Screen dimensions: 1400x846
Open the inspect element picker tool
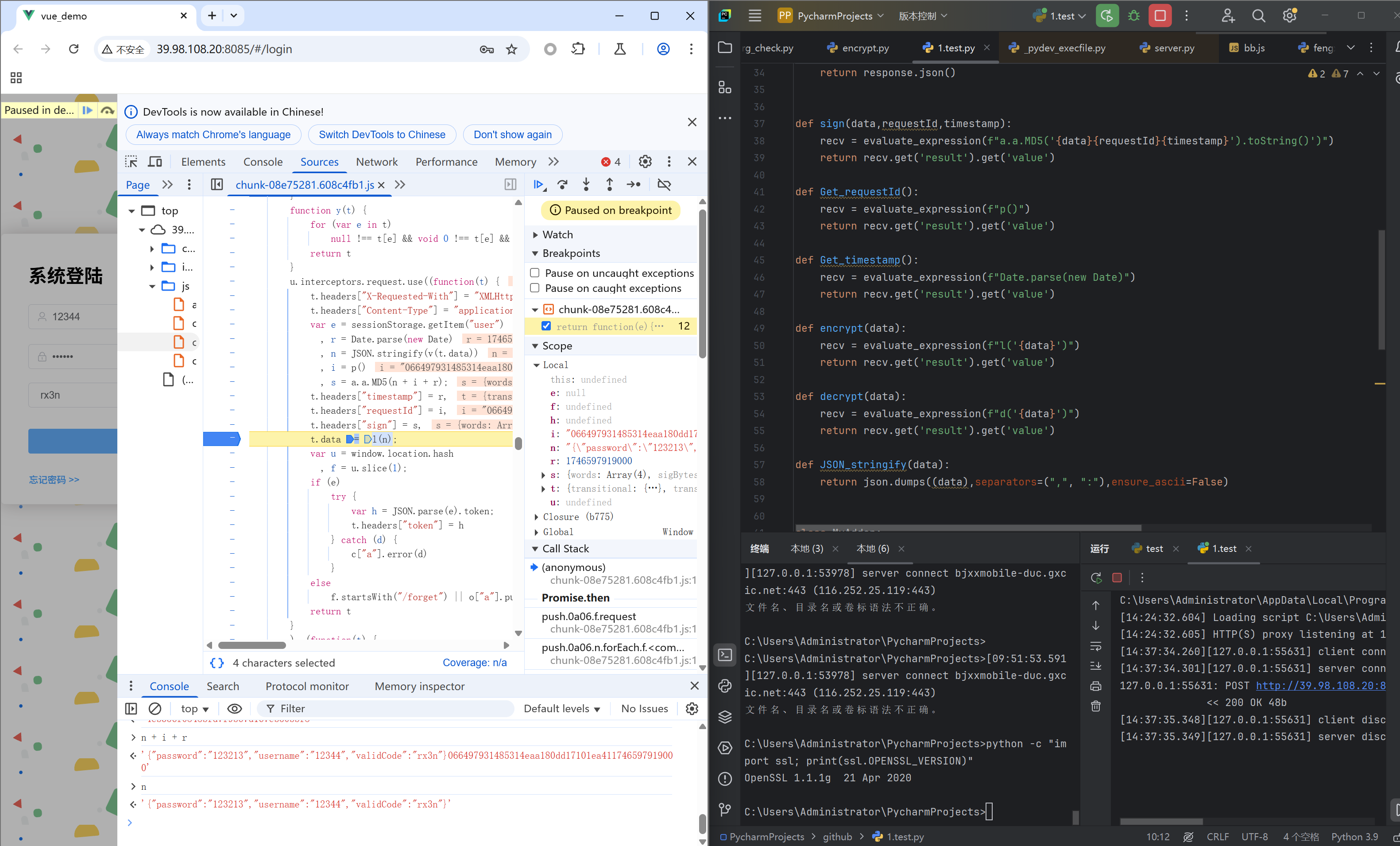coord(131,162)
